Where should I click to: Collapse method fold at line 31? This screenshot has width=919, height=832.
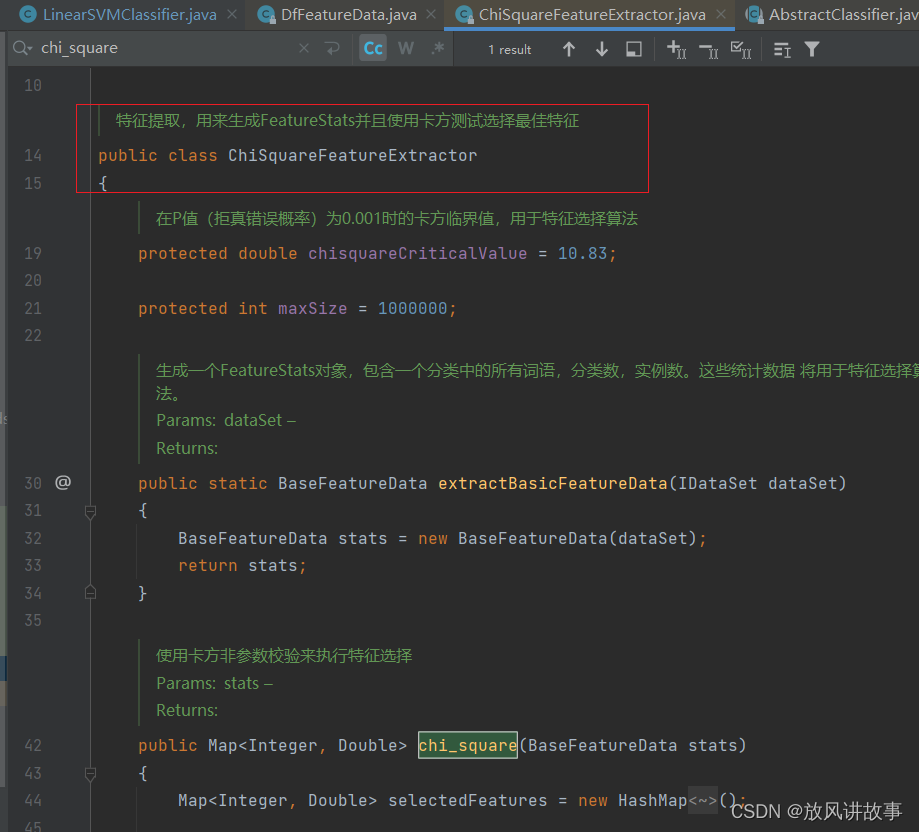click(90, 512)
